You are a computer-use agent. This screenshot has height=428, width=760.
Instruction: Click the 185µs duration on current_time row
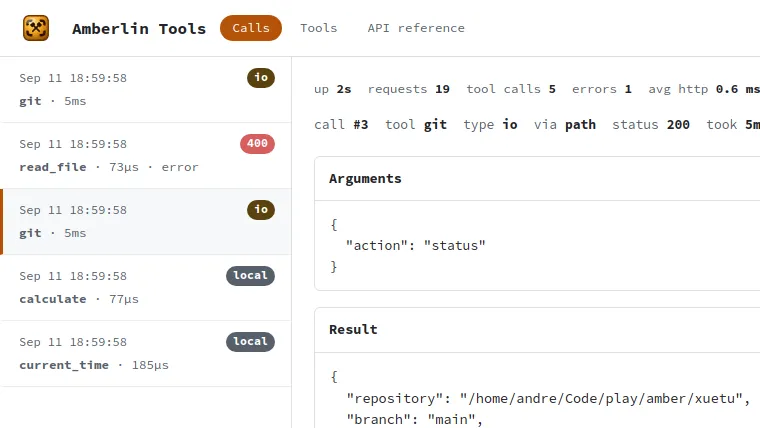point(150,365)
